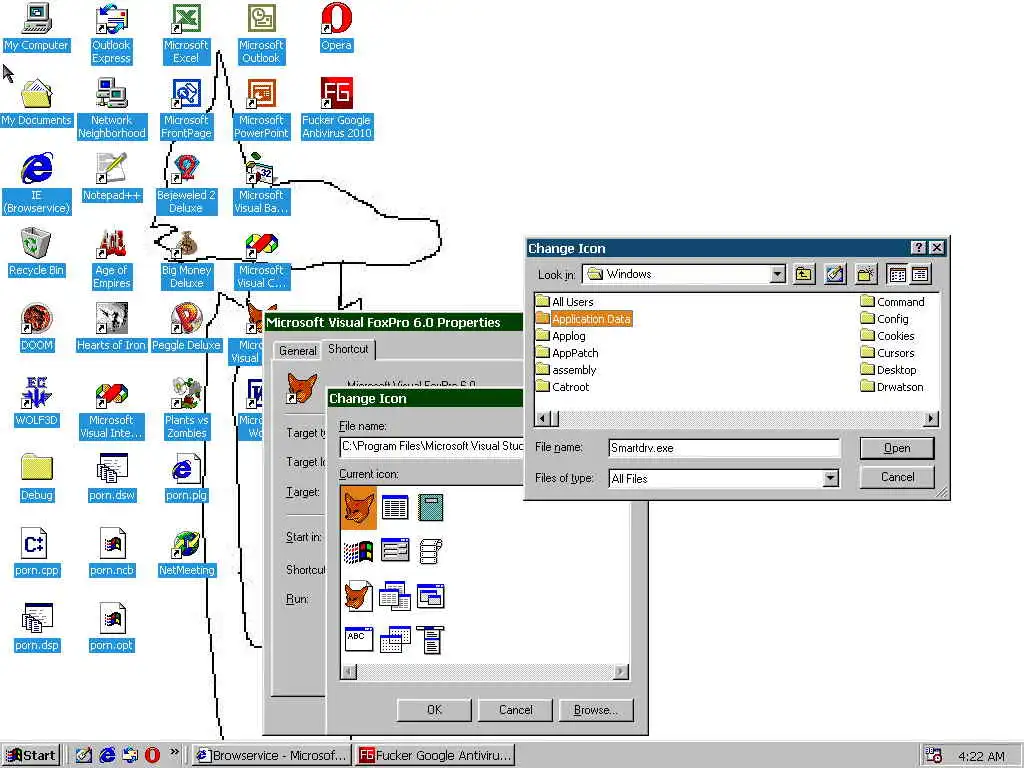Click the Open button in file dialog
1024x768 pixels.
897,448
